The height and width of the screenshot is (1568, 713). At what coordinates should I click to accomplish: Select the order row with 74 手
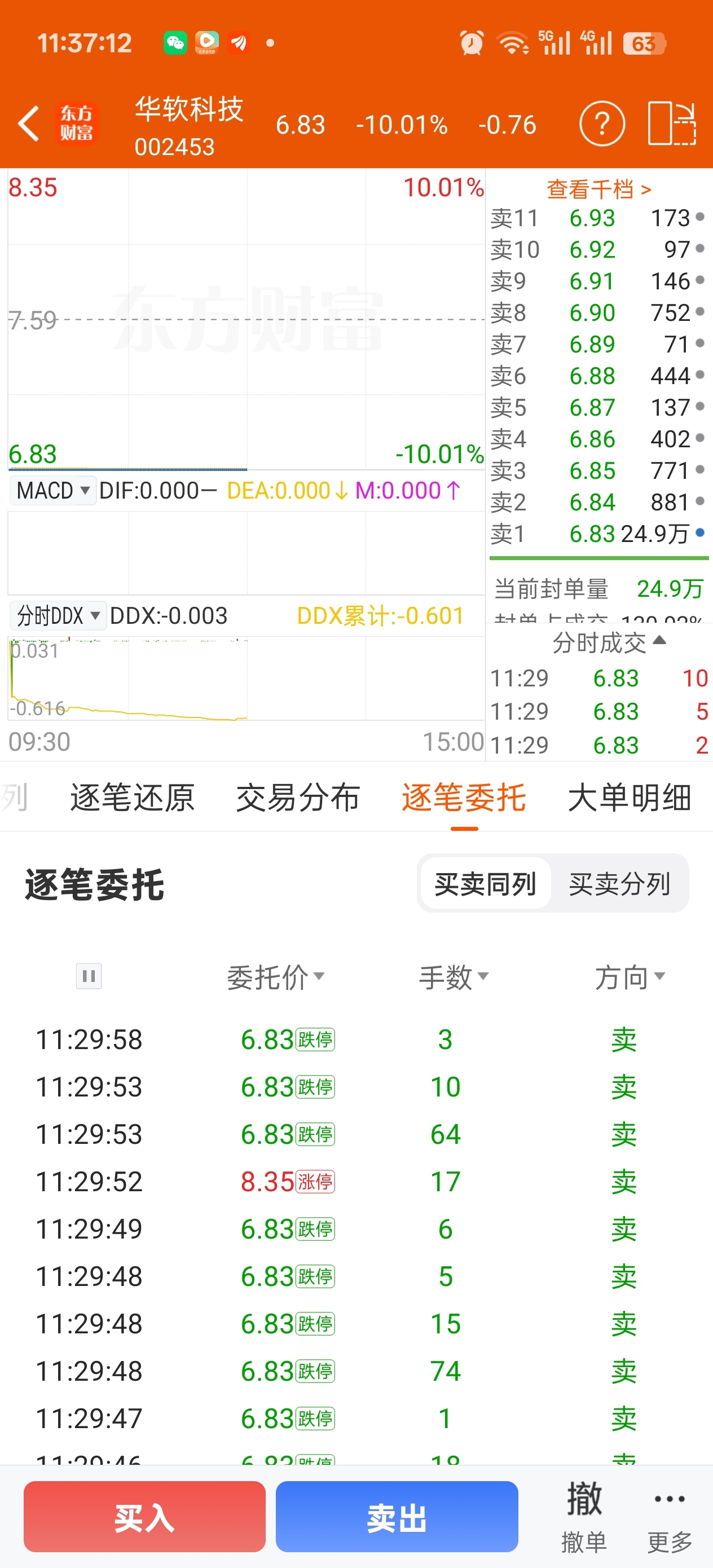tap(356, 1371)
